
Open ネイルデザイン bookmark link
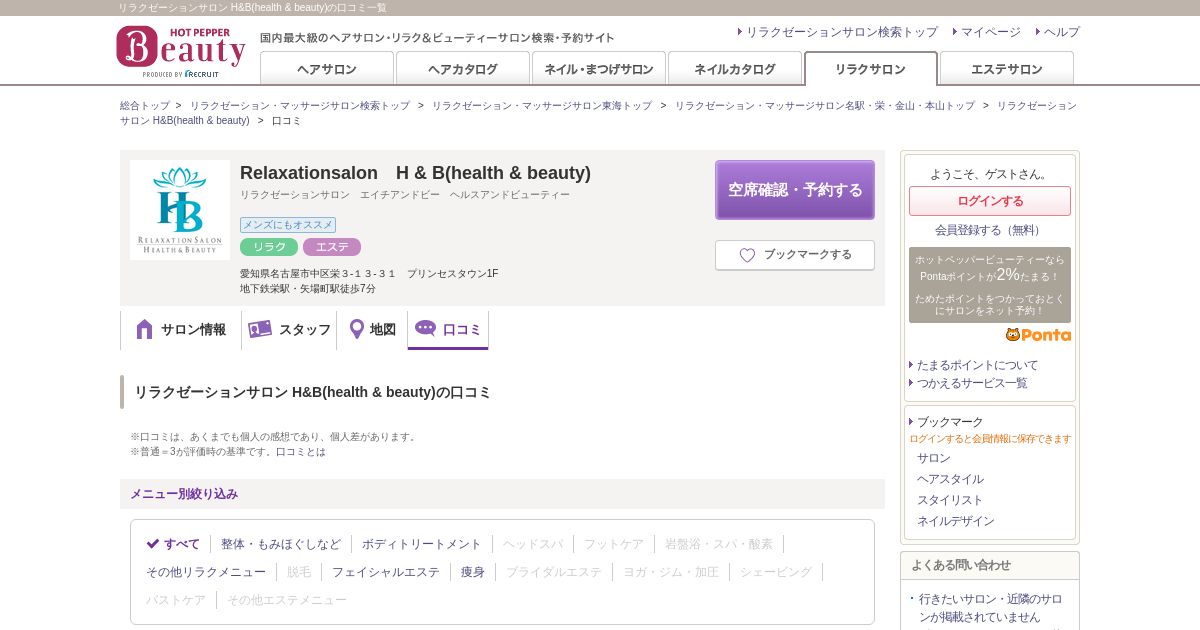click(956, 521)
